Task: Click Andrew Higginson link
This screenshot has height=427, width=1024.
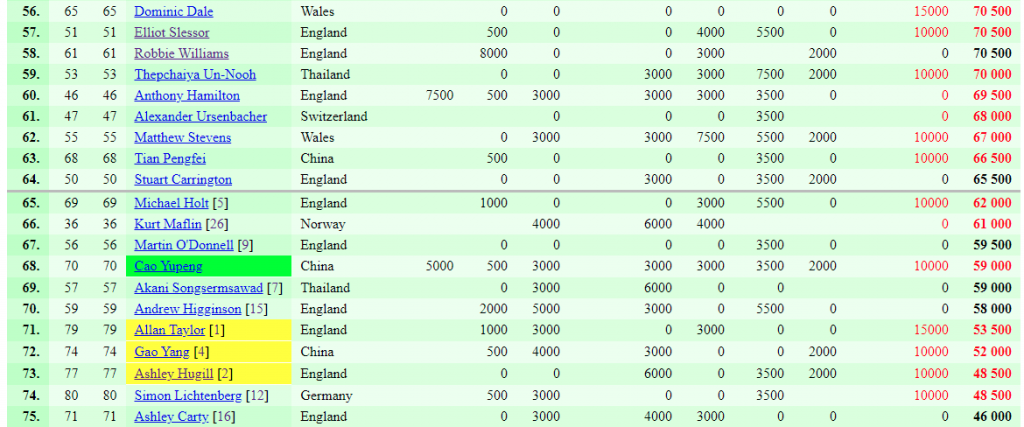Action: click(187, 309)
